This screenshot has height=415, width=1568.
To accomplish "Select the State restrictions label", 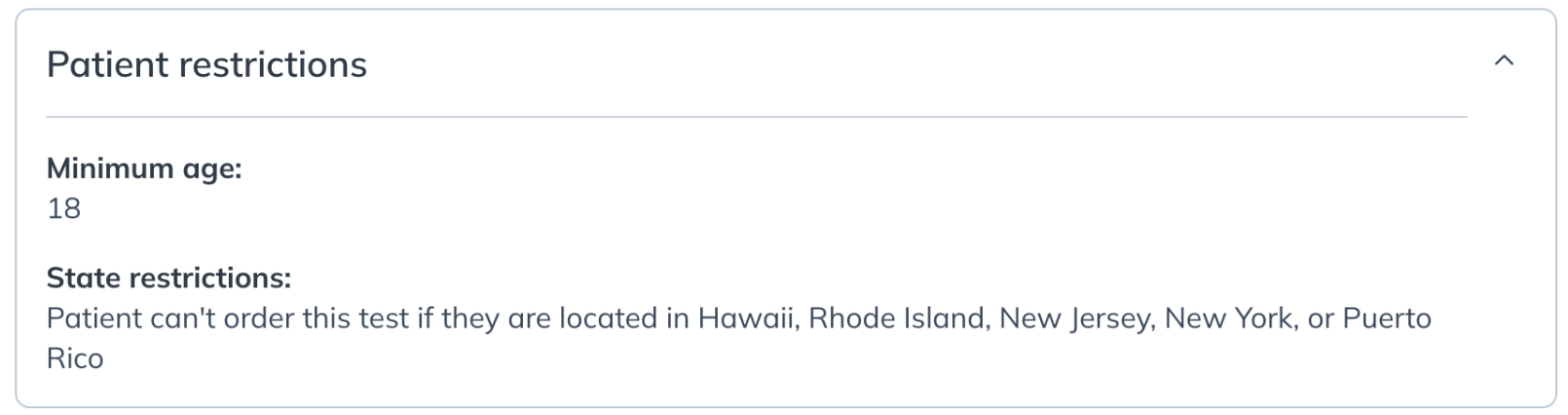I will [x=168, y=279].
